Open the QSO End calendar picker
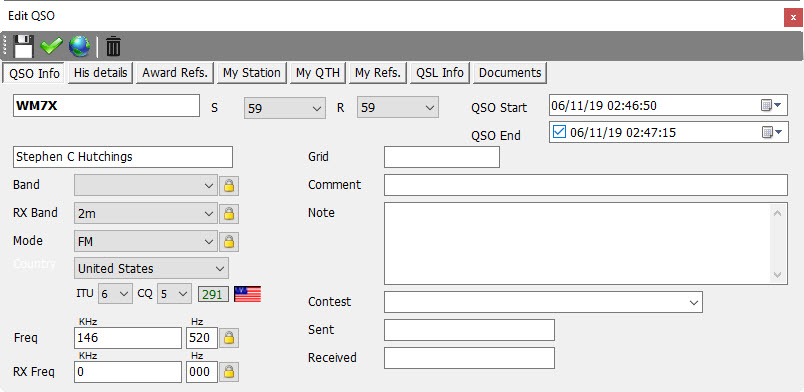This screenshot has width=804, height=392. (771, 132)
